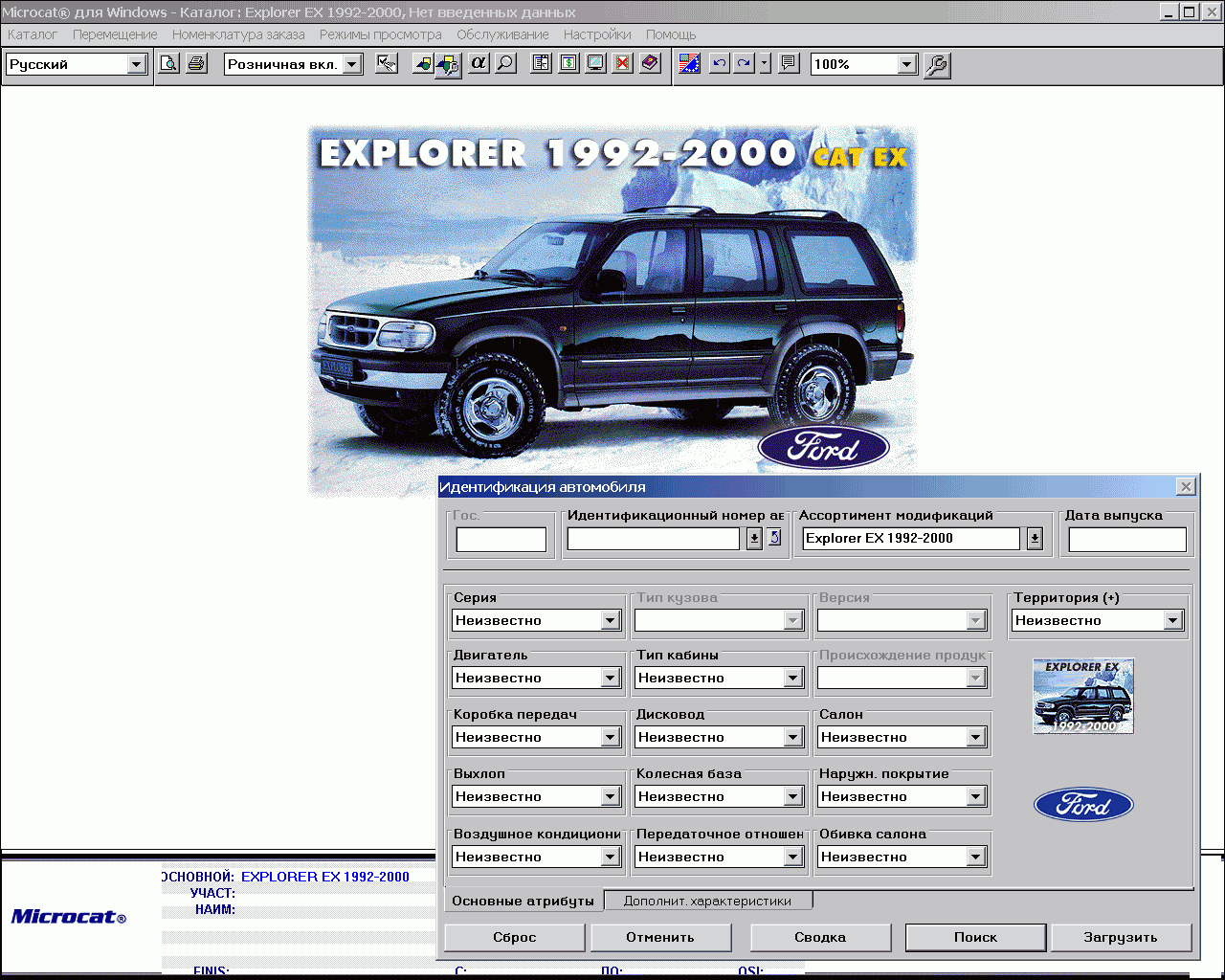
Task: Click the Ford logo in the dialog
Action: coord(1083,805)
